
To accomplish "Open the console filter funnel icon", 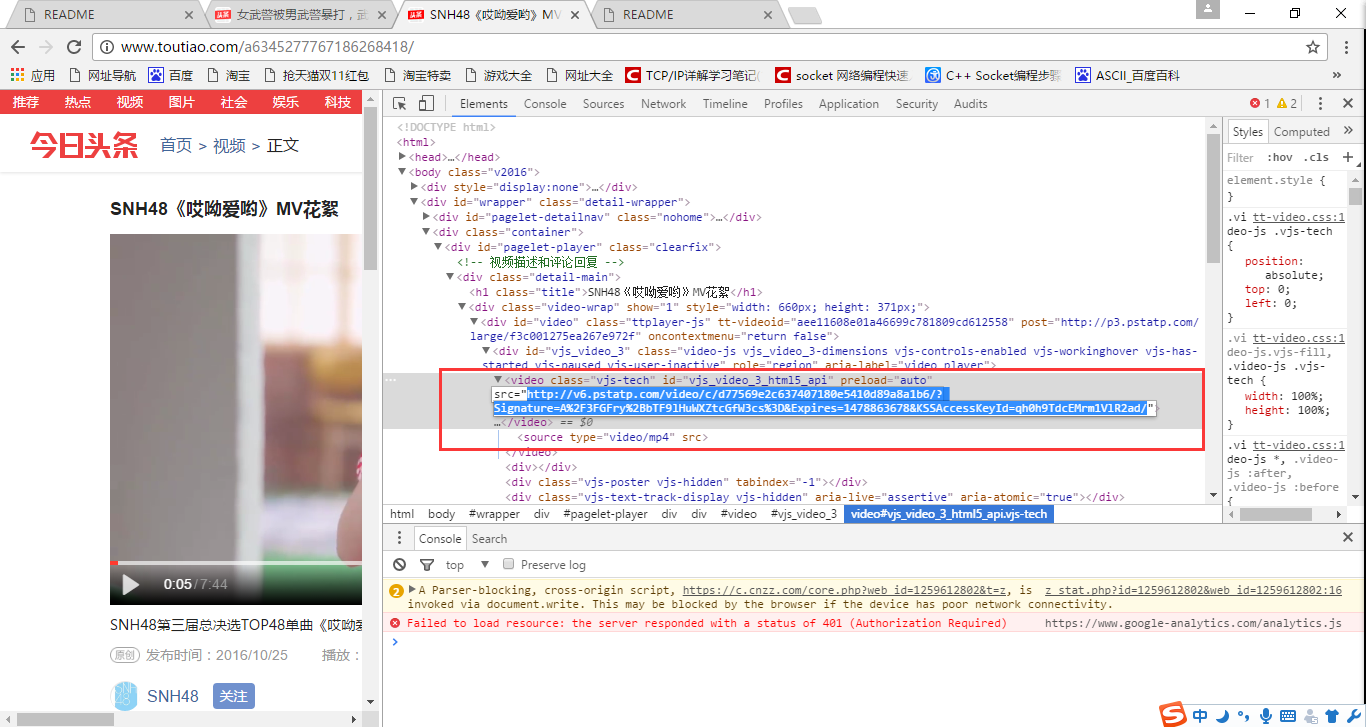I will (426, 565).
